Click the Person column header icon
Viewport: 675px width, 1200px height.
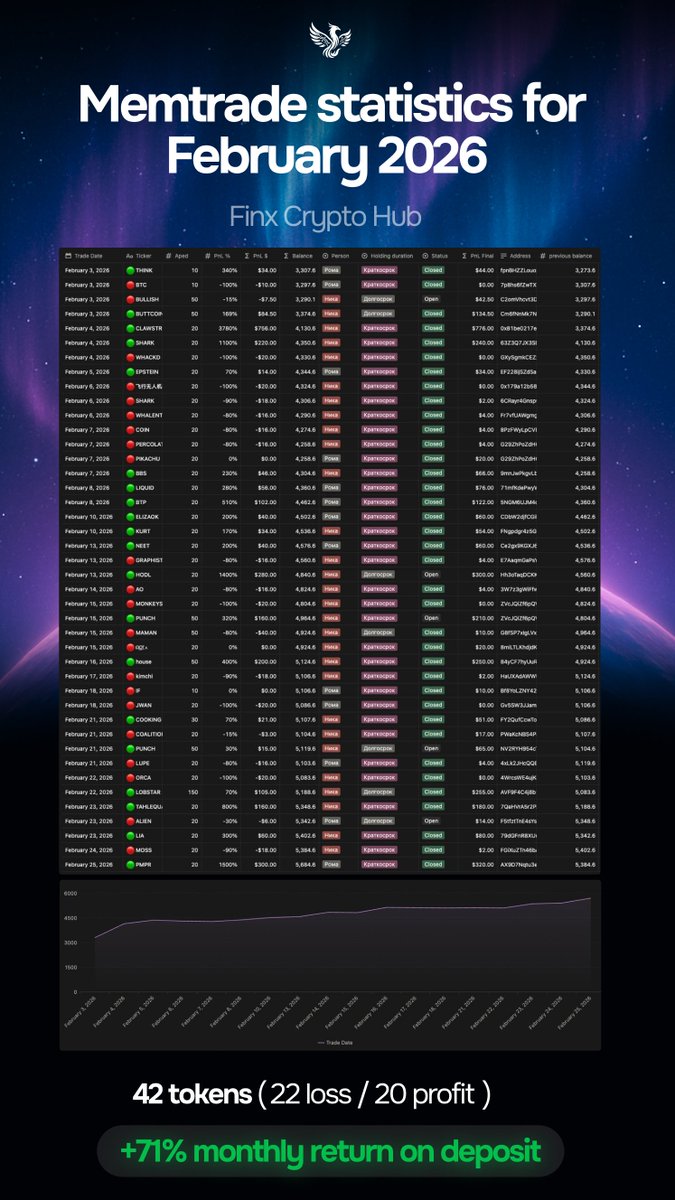click(x=325, y=256)
